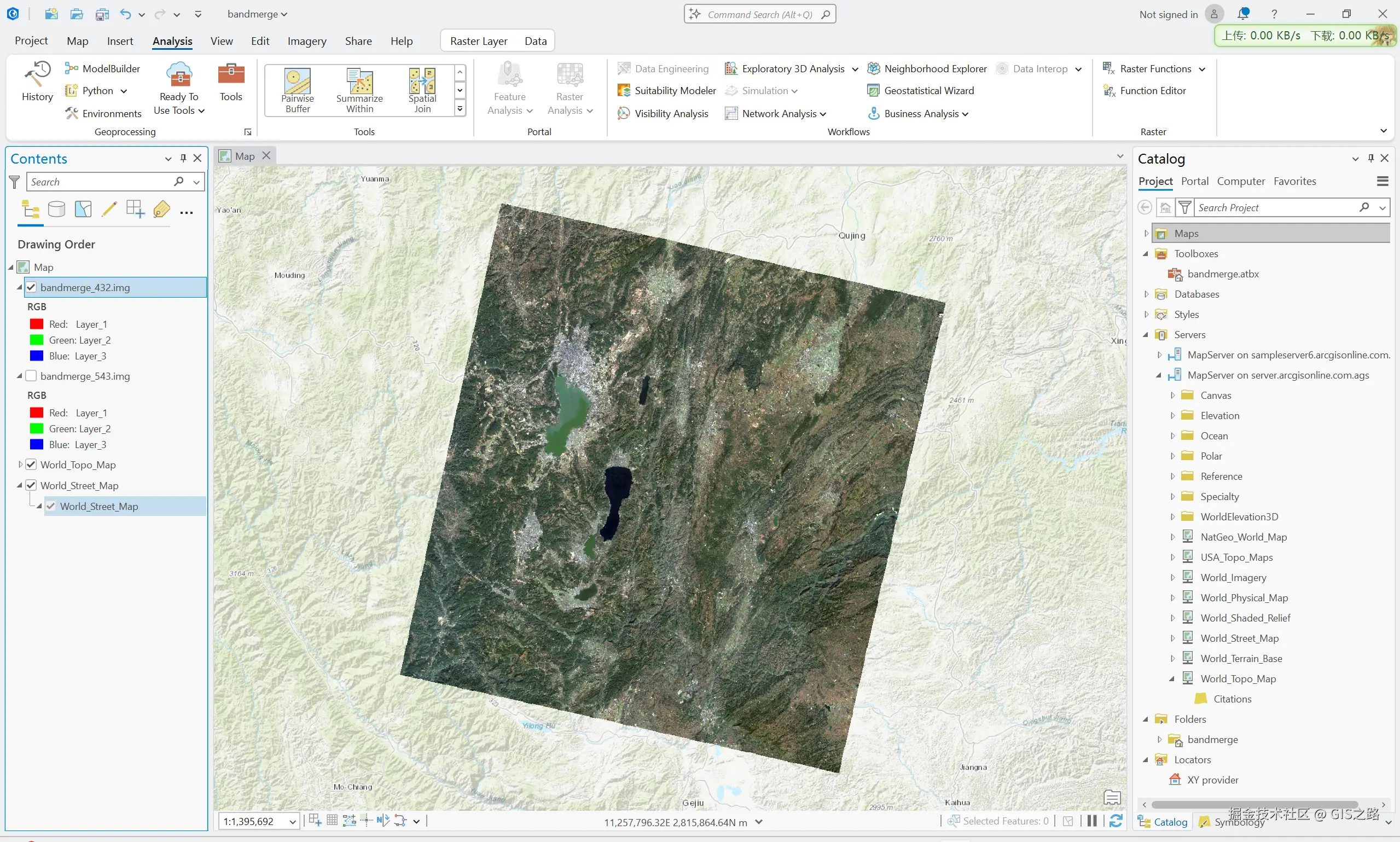The height and width of the screenshot is (842, 1400).
Task: Click the List By Editing pencil icon
Action: click(x=109, y=210)
